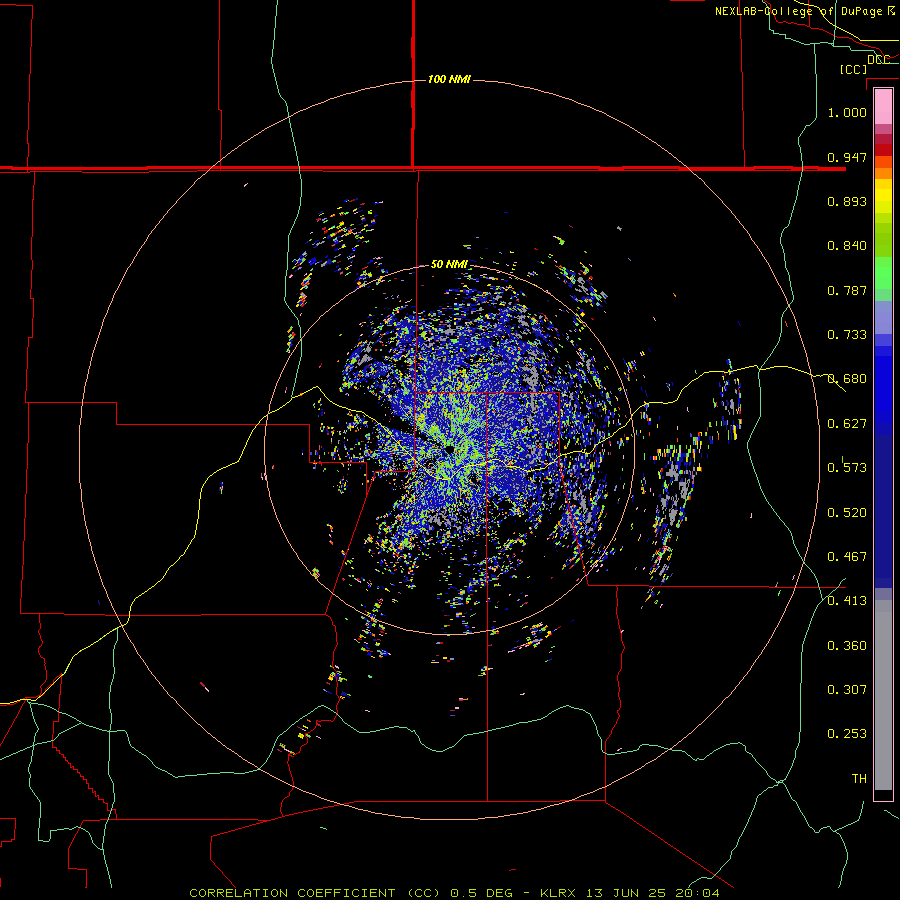The width and height of the screenshot is (900, 900).
Task: Select the 0.467 scale value
Action: (x=847, y=557)
